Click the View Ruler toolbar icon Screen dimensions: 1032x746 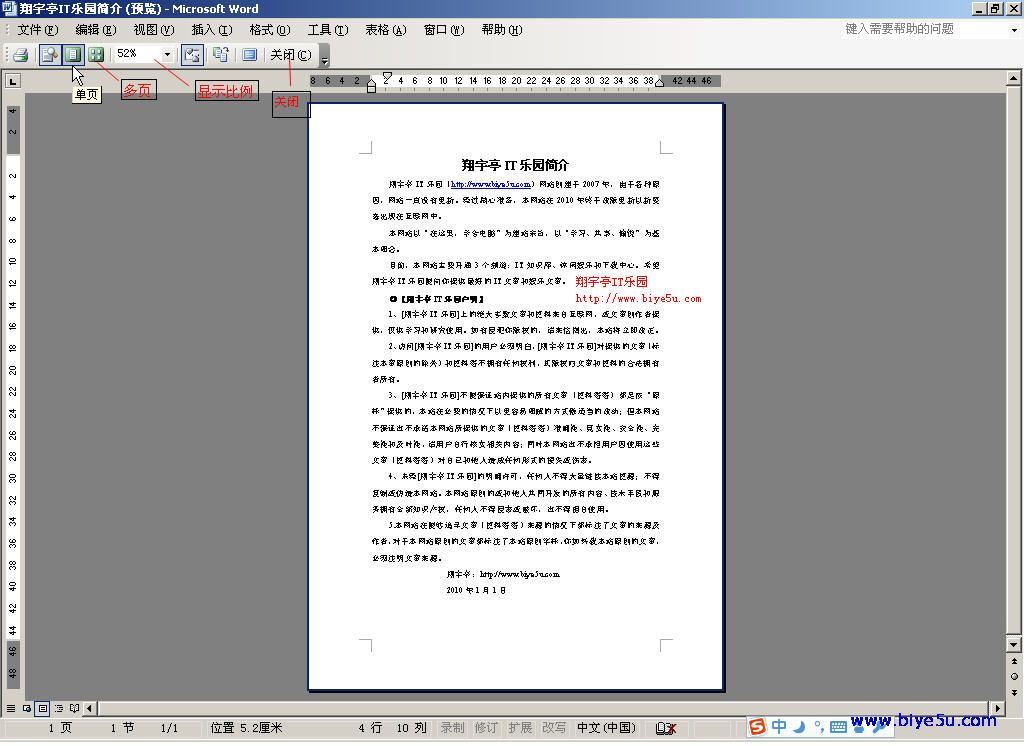tap(191, 54)
